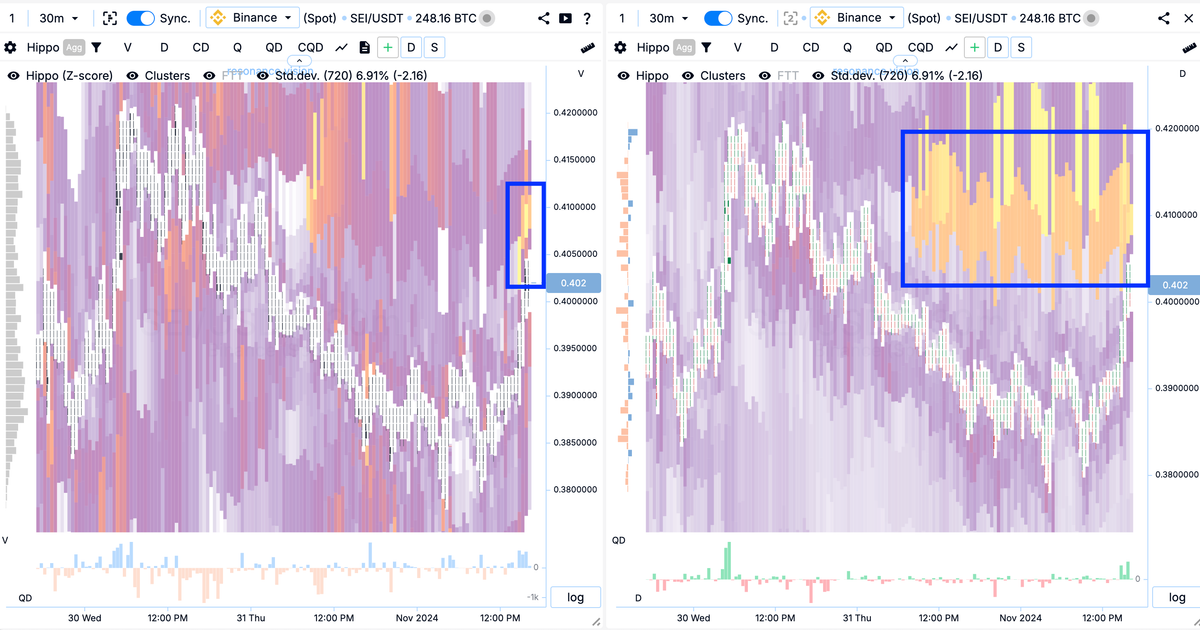Click the filter funnel icon in right panel
This screenshot has height=630, width=1200.
pyautogui.click(x=706, y=47)
